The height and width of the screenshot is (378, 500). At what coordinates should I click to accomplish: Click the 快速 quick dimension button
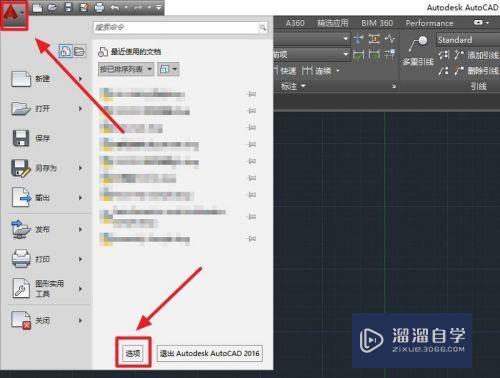[285, 71]
